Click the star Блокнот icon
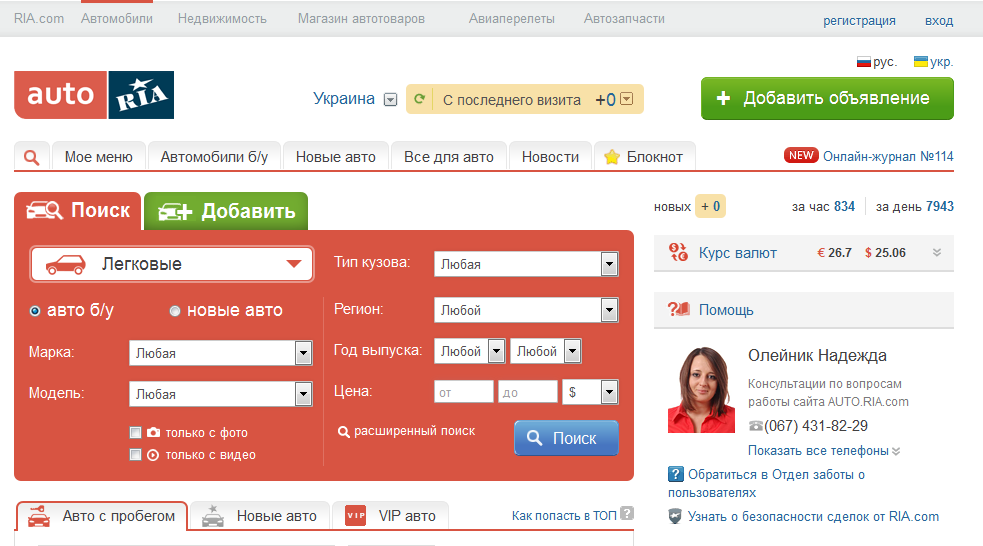Image resolution: width=983 pixels, height=546 pixels. [612, 157]
